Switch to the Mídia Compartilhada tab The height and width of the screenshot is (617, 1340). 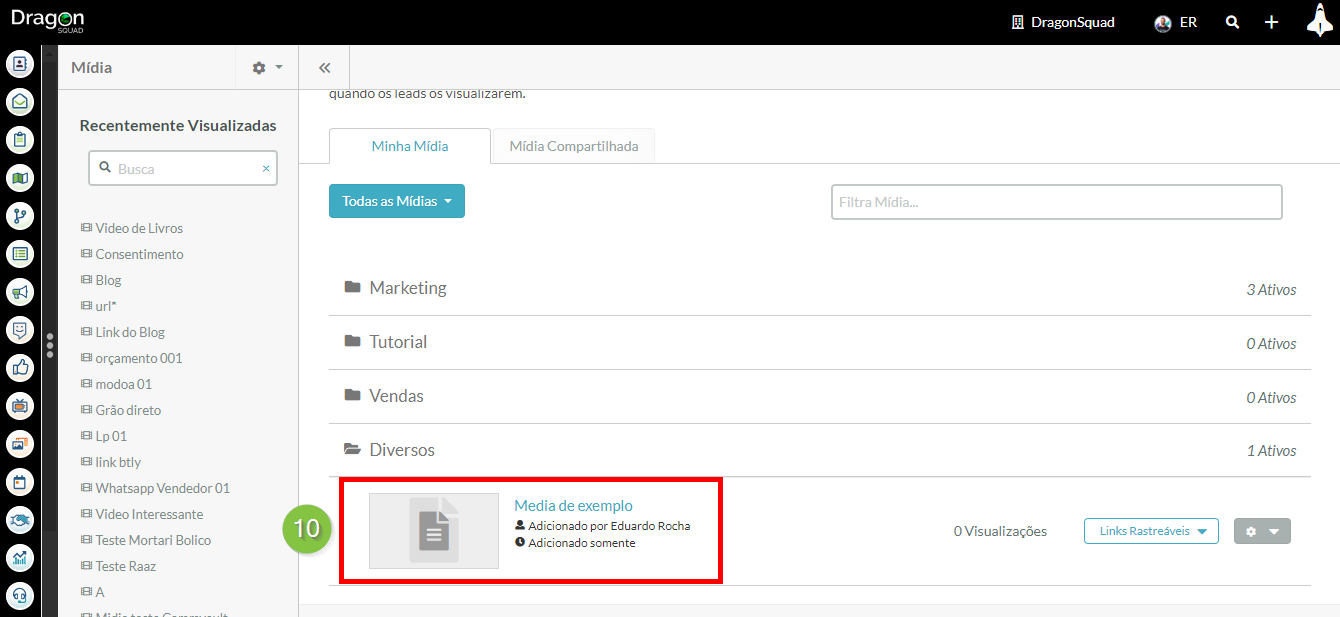(573, 146)
